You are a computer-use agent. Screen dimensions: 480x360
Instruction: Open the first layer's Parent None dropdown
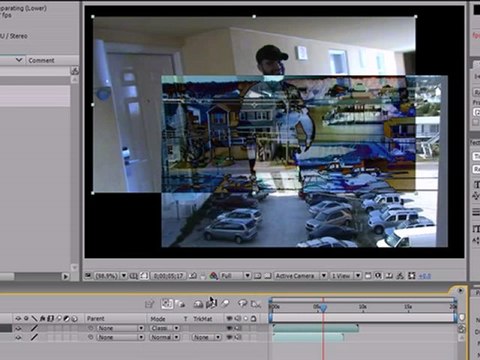point(121,328)
